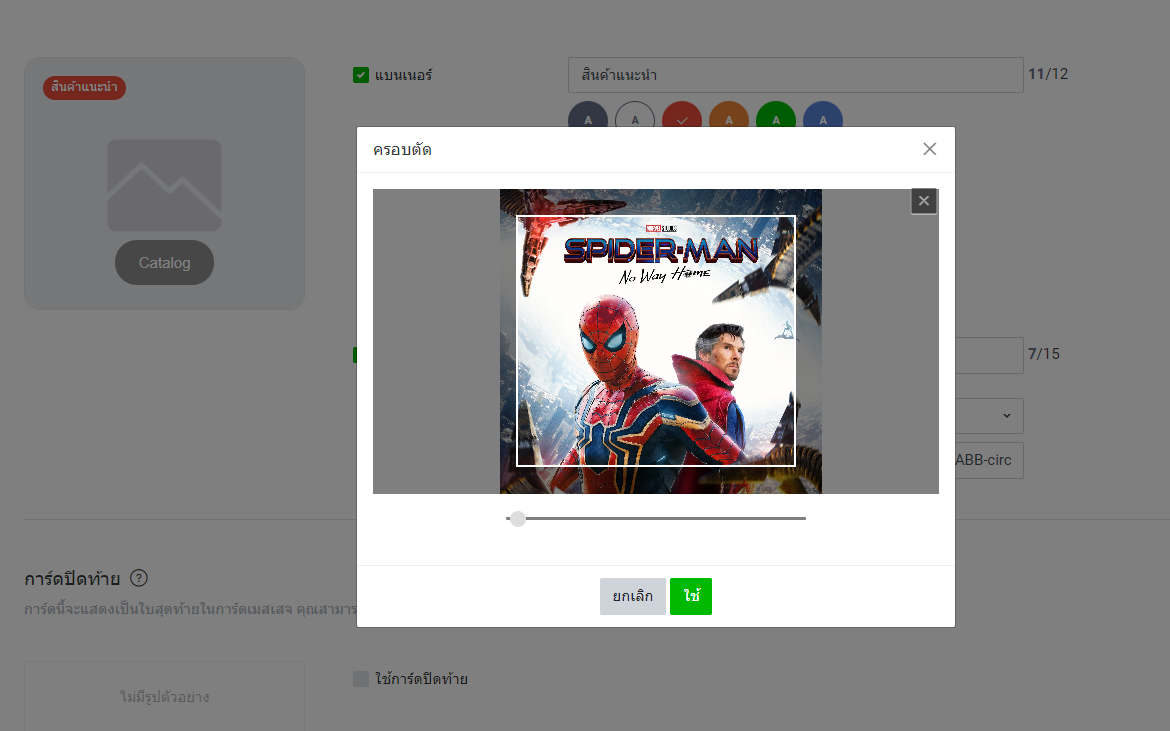Click the image placeholder icon in preview card
This screenshot has width=1170, height=731.
(164, 185)
